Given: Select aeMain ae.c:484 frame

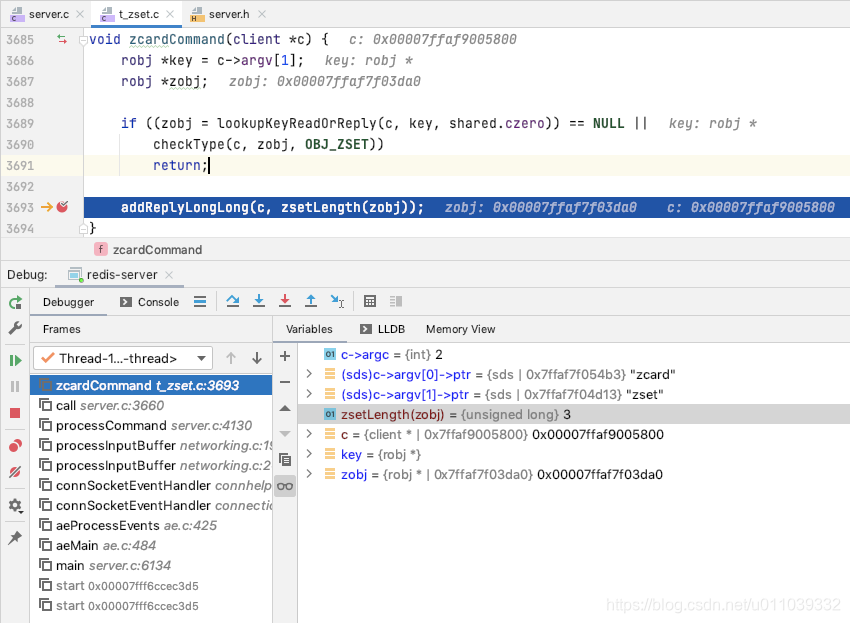Looking at the screenshot, I should pos(151,545).
